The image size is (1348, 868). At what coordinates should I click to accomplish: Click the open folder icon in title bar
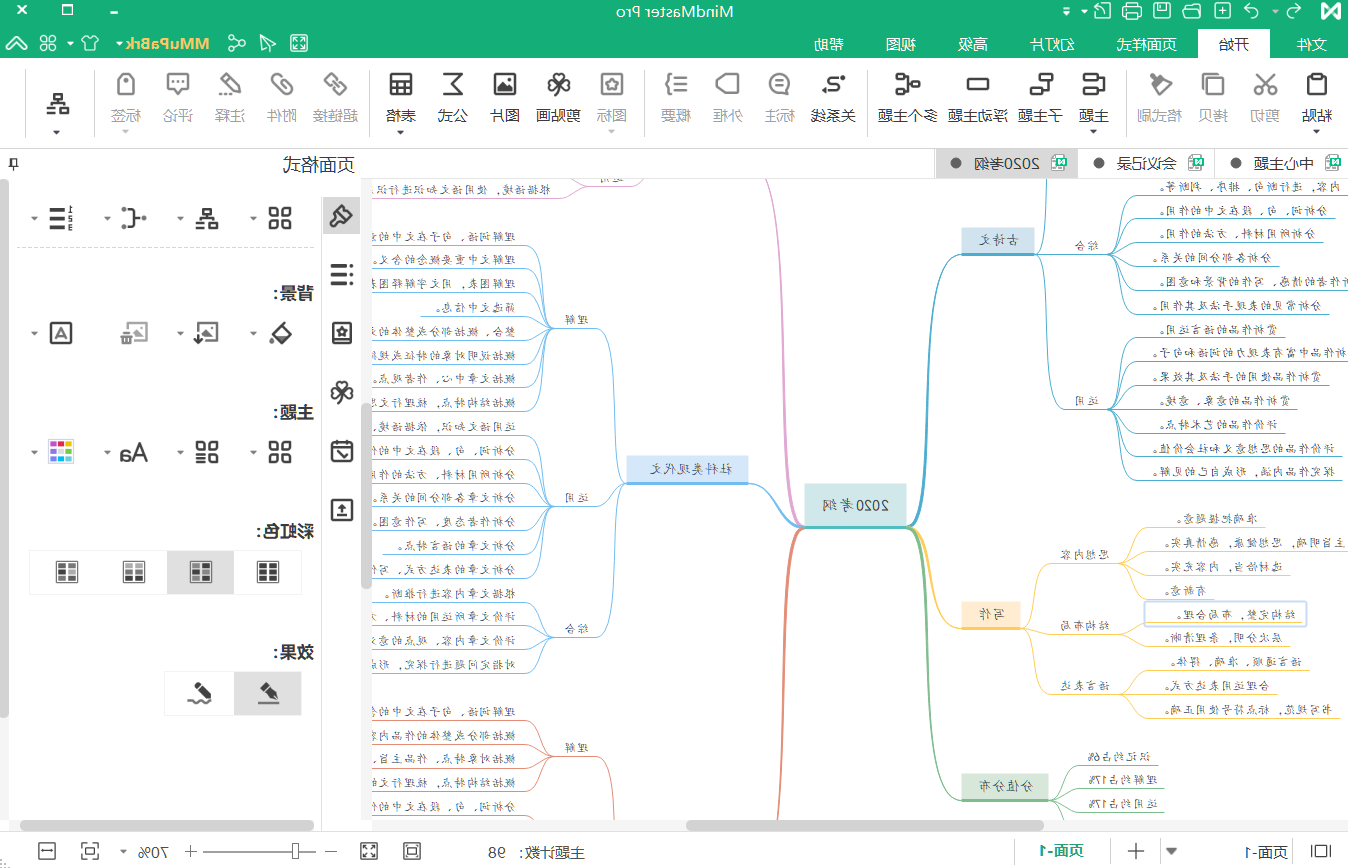pos(1192,11)
